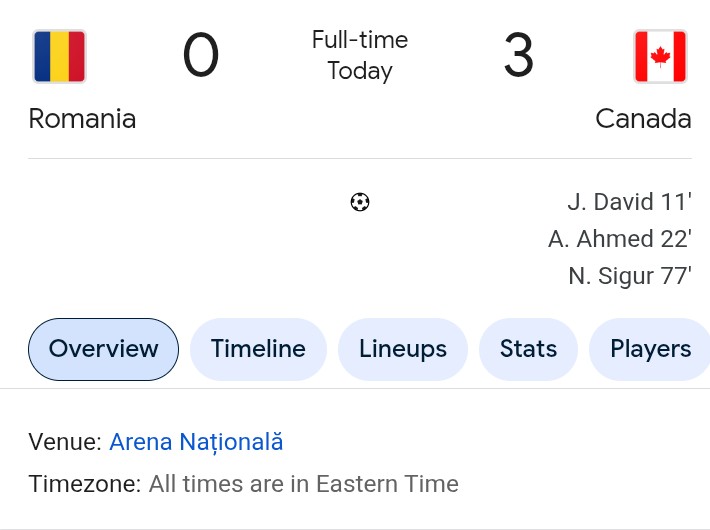Open the Arena Națională venue link
The image size is (710, 530).
196,442
